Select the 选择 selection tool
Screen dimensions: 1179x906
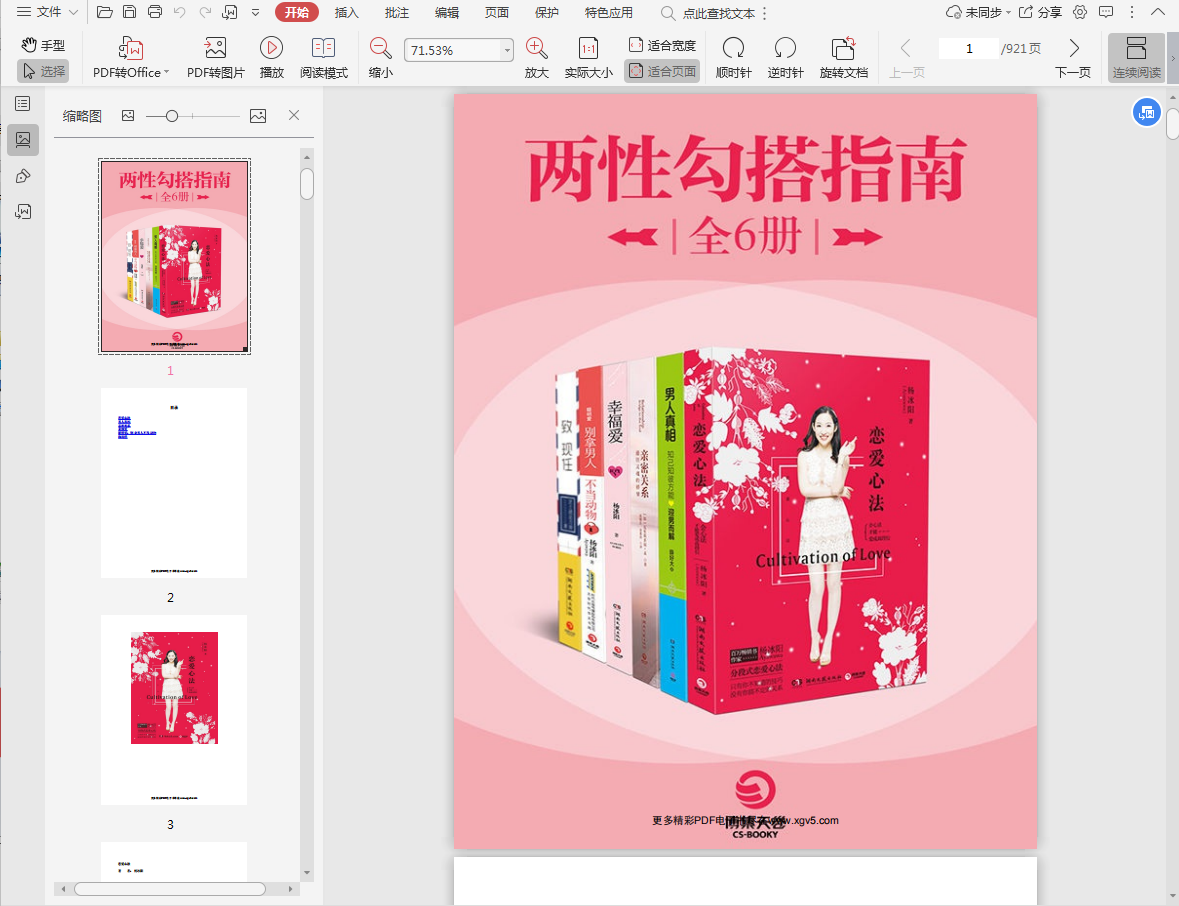(43, 71)
